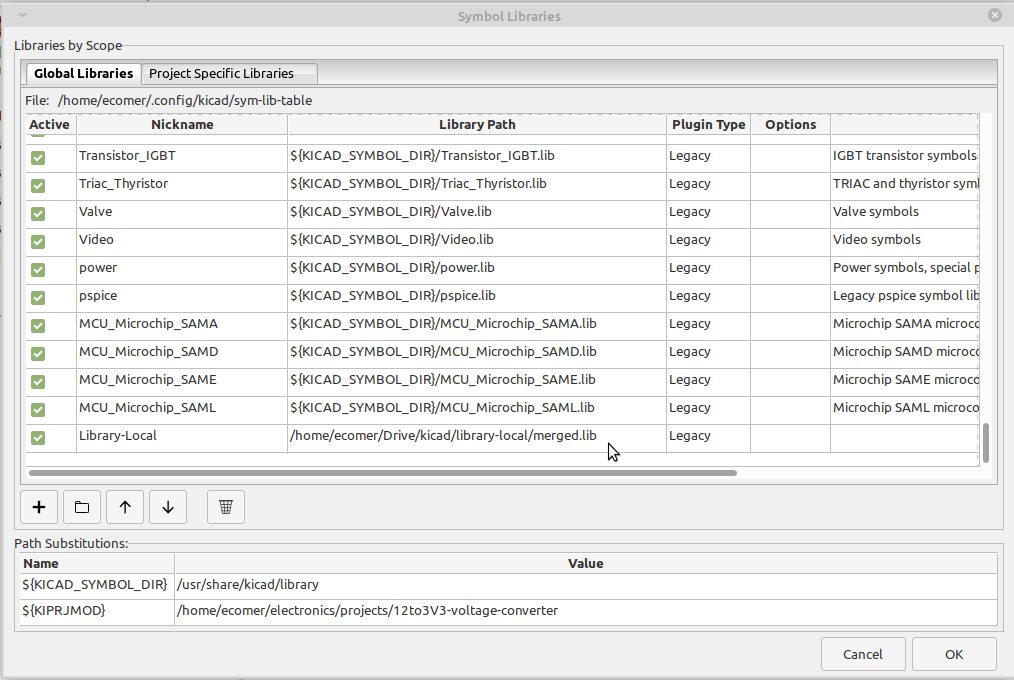
Task: Click the MCU_Microchip_SAML.lib library path cell
Action: pos(477,410)
